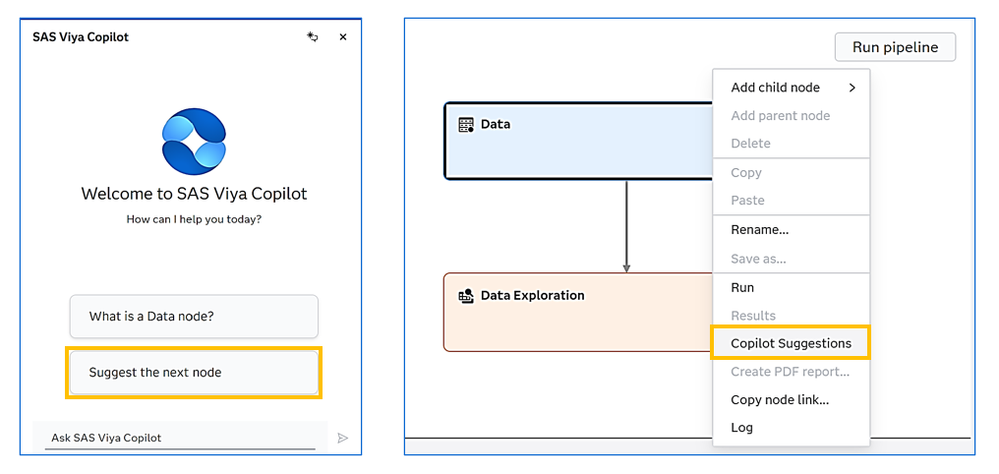The width and height of the screenshot is (999, 474).
Task: Click the connector arrow between nodes
Action: coord(626,226)
